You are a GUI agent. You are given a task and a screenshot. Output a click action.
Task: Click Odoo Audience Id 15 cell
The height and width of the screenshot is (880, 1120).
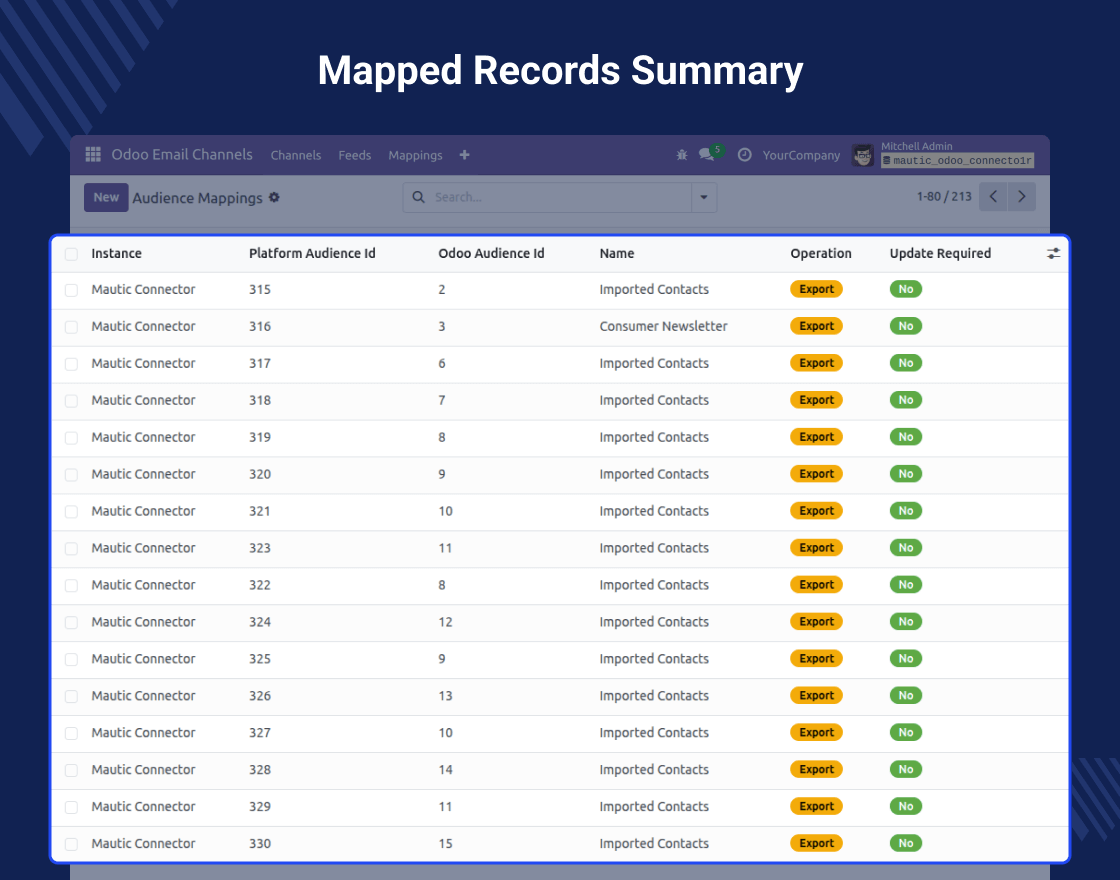pyautogui.click(x=446, y=844)
